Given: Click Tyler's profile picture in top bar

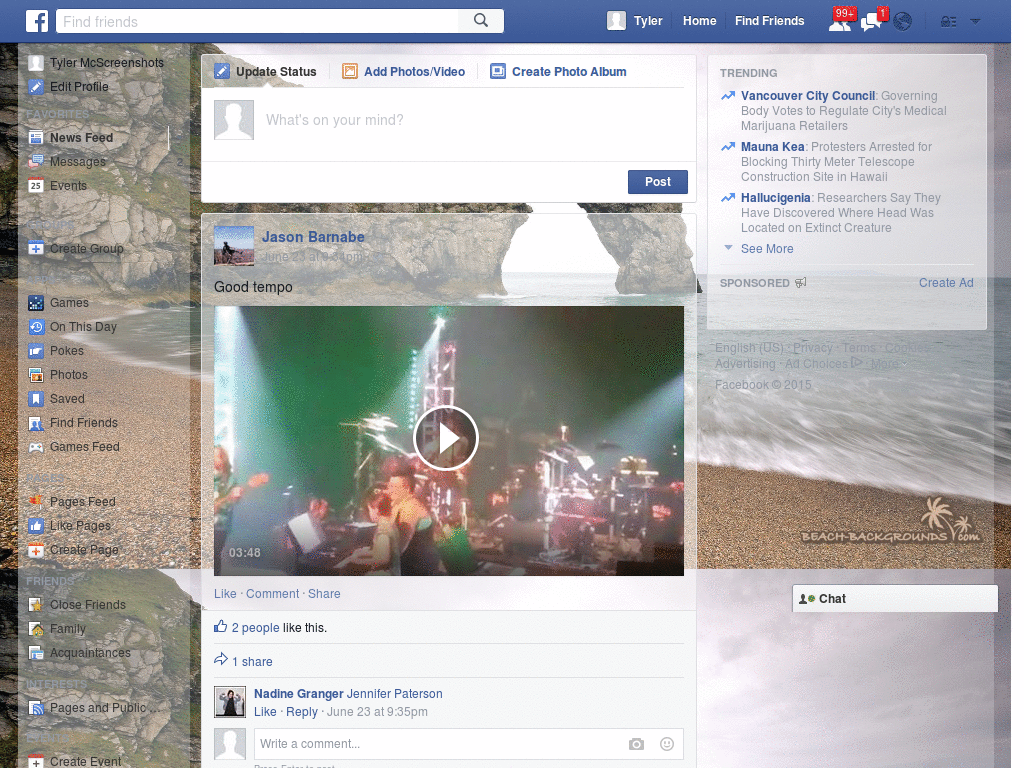Looking at the screenshot, I should pyautogui.click(x=616, y=21).
